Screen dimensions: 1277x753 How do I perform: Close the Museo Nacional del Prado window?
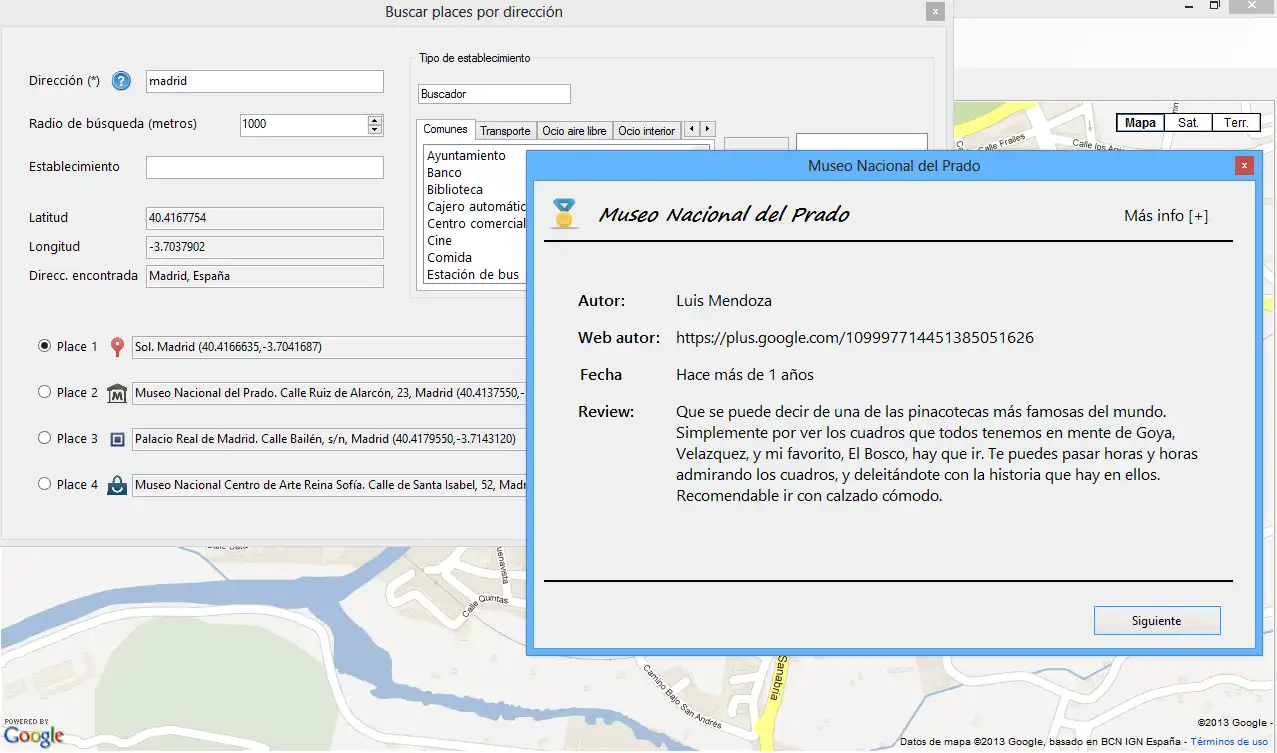(x=1244, y=166)
